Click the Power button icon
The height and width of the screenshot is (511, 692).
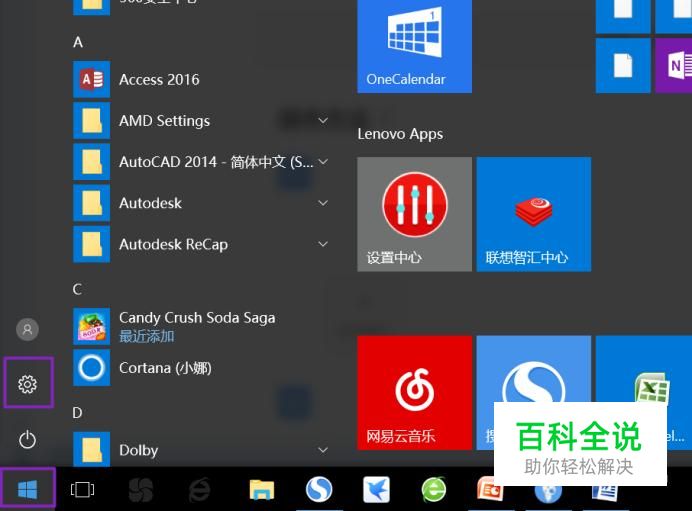tap(27, 440)
